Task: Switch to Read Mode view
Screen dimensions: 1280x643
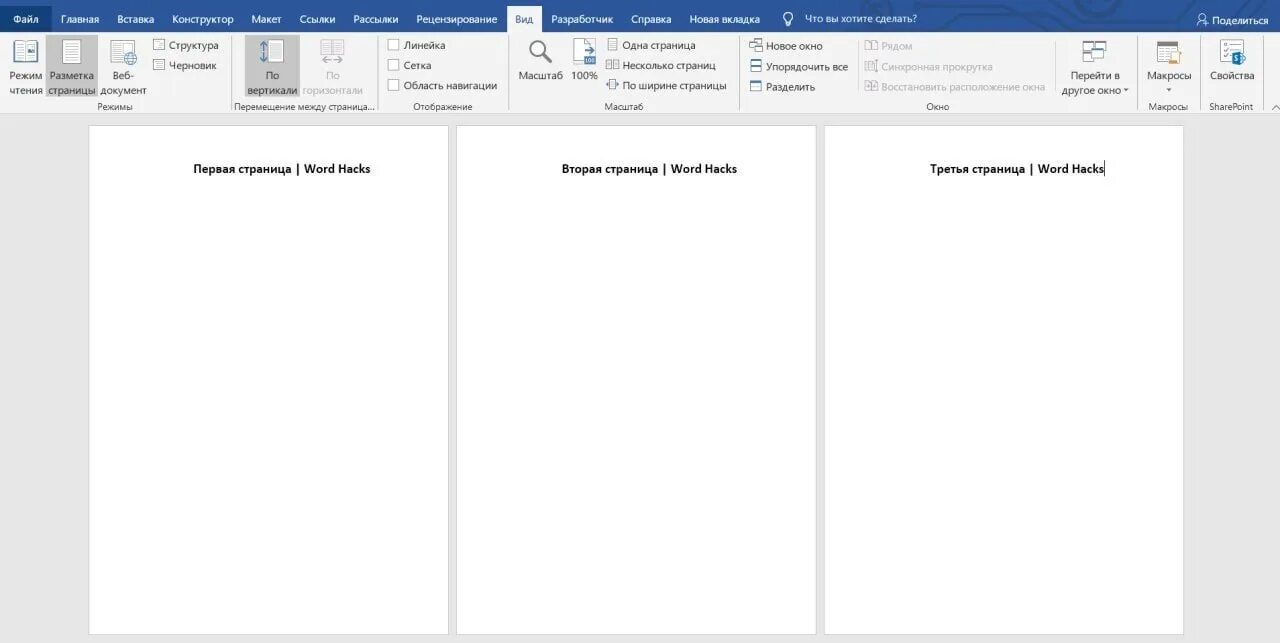Action: [x=26, y=67]
